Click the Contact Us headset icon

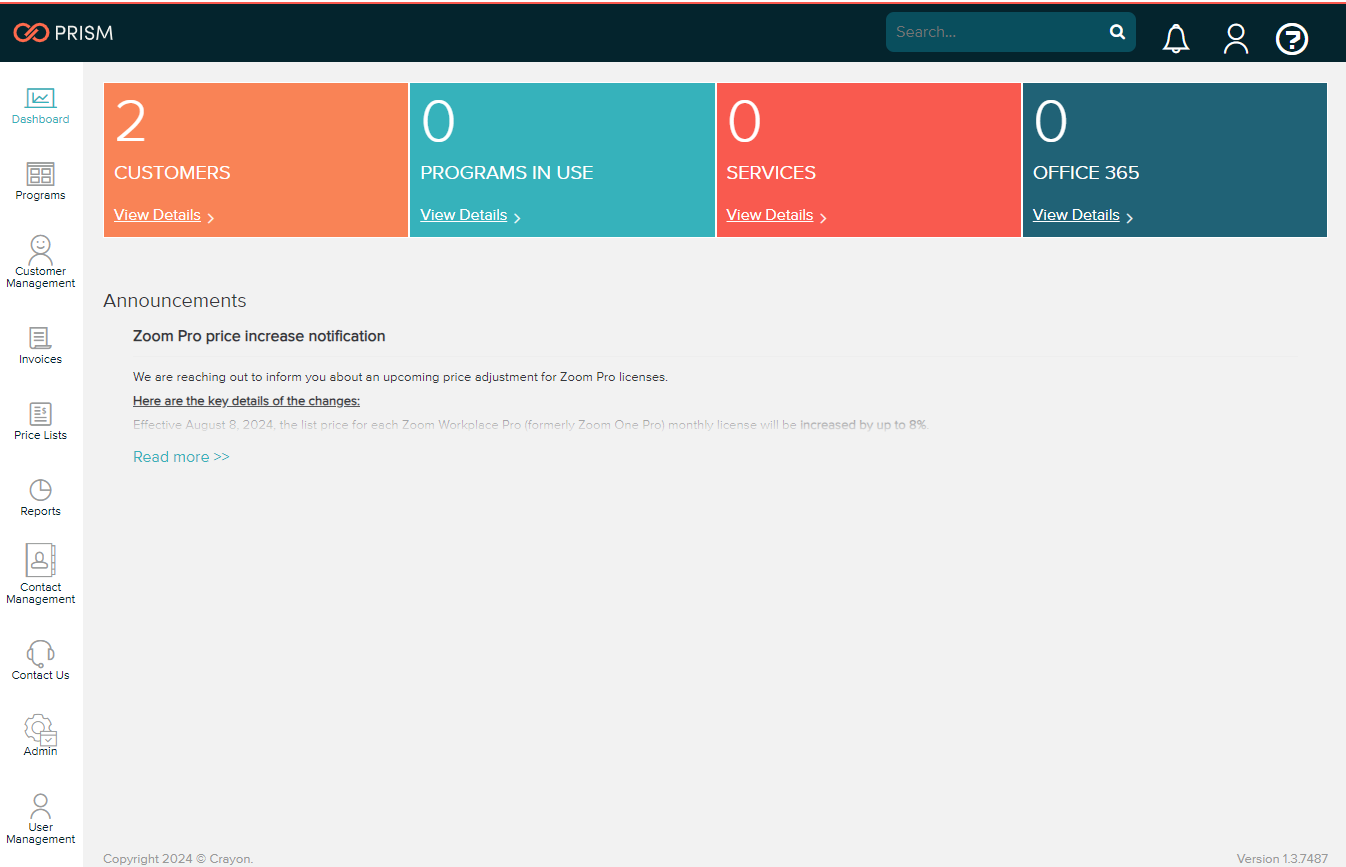(x=40, y=653)
